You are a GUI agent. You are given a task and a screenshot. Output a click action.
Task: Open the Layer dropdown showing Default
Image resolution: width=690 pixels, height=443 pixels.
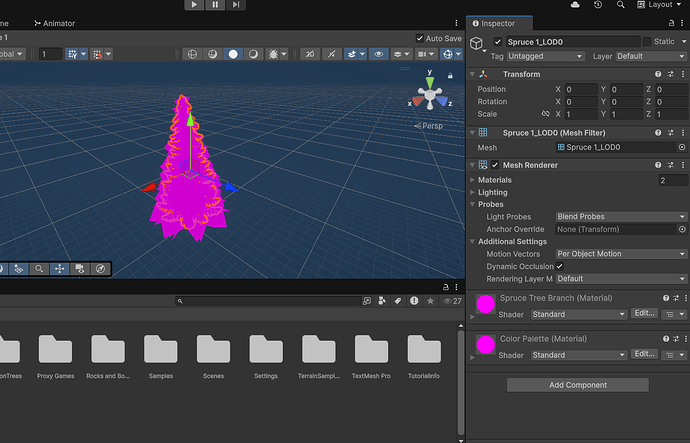click(x=651, y=56)
